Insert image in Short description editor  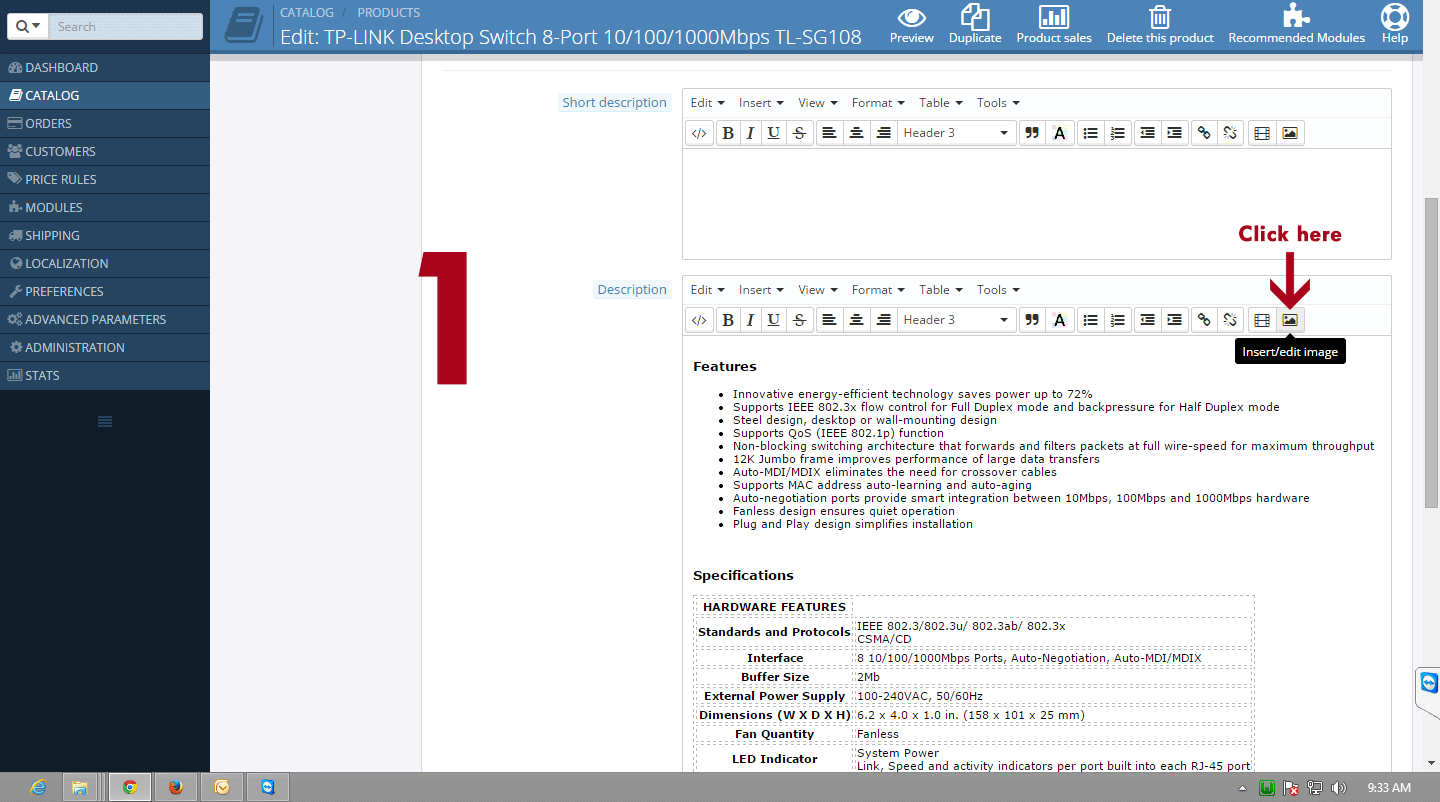pos(1290,133)
